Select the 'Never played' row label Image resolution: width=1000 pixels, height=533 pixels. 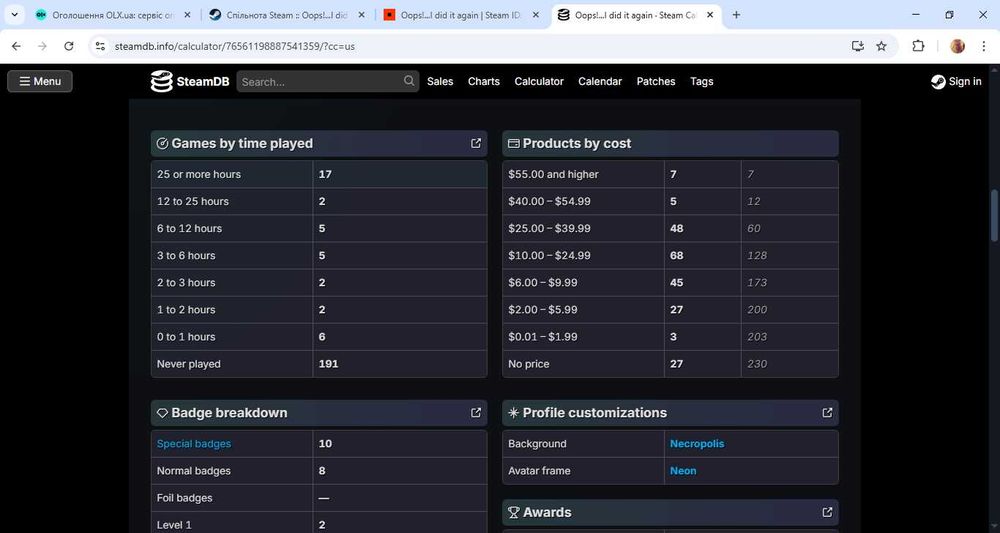[x=189, y=364]
